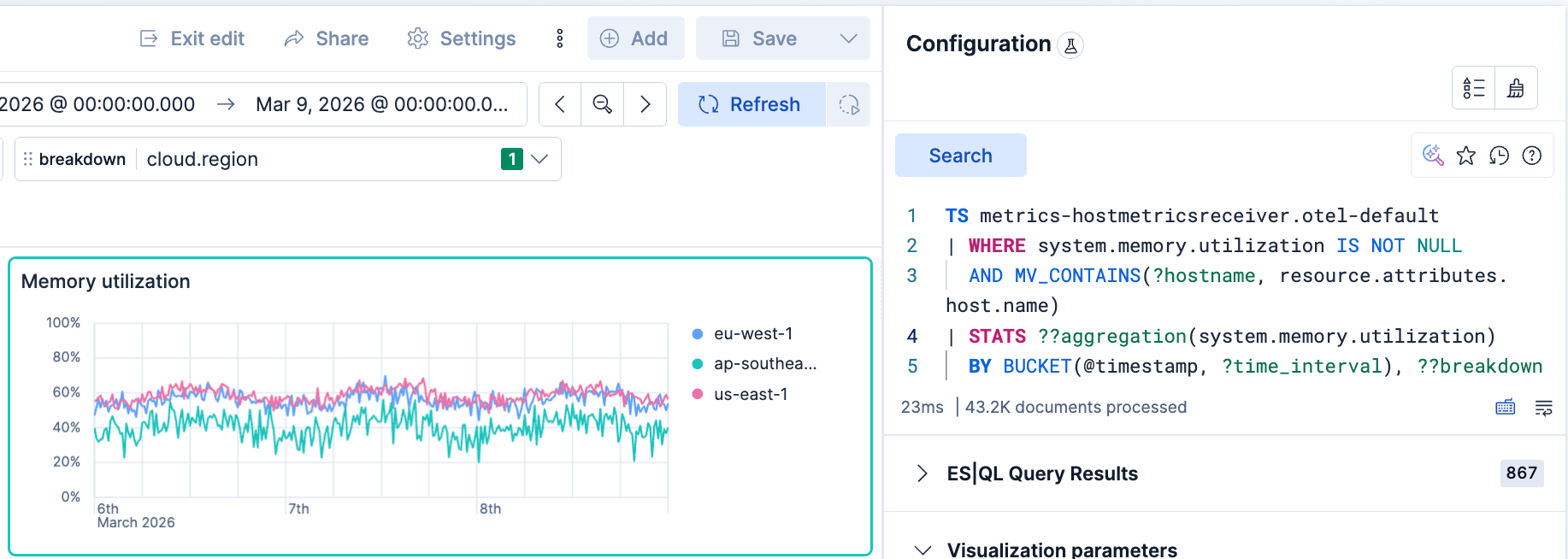The width and height of the screenshot is (1568, 559).
Task: Open ES|QL help question mark icon
Action: 1532,156
